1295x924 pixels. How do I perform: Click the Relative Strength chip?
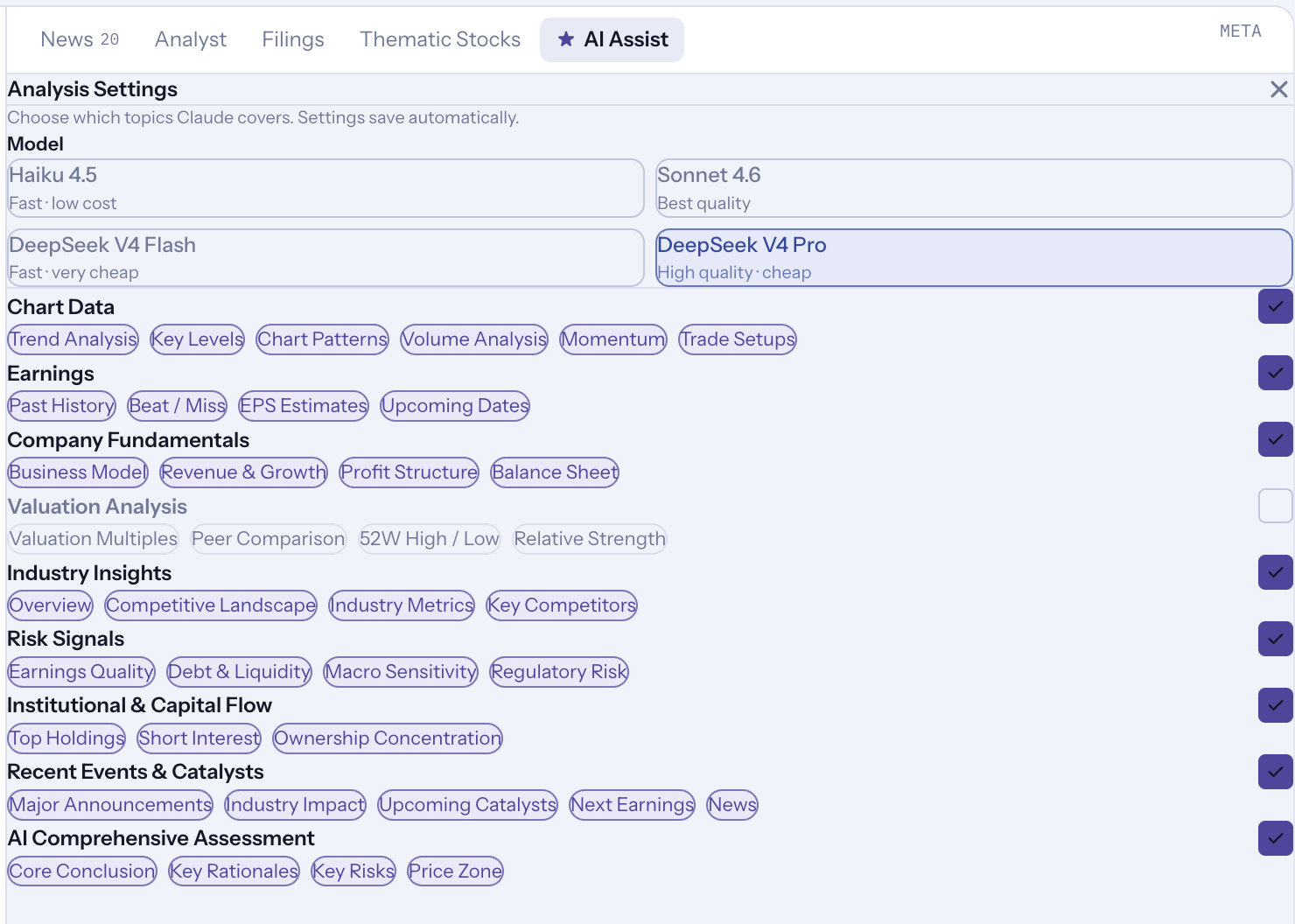click(x=590, y=539)
